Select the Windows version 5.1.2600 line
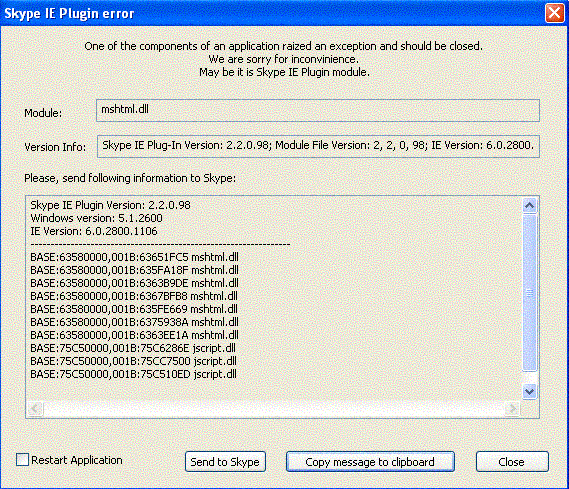Screen dimensions: 569x489 [x=97, y=218]
